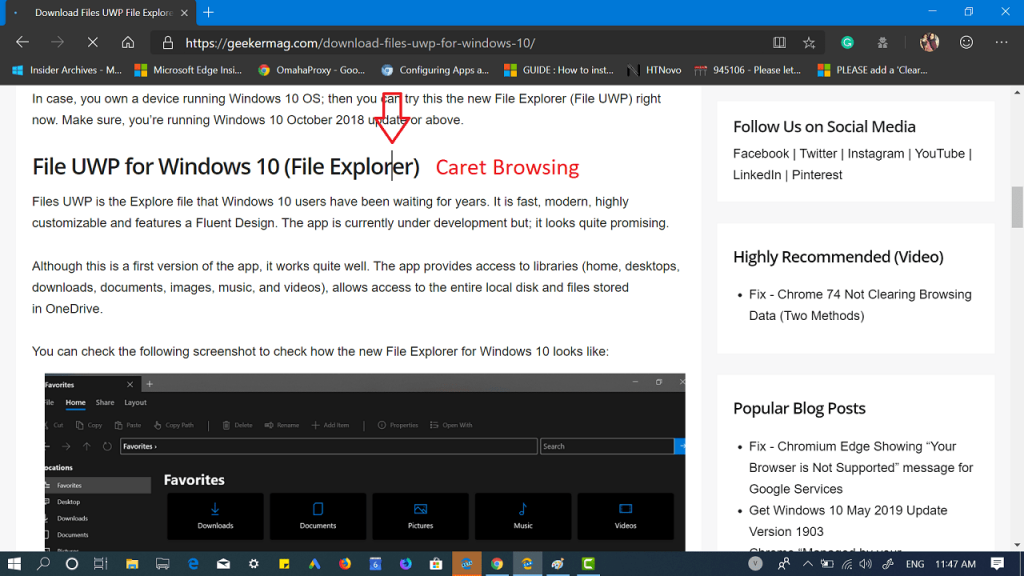Click the paragraph starting 'In case, you own a device'
Viewport: 1024px width, 576px height.
click(x=346, y=109)
